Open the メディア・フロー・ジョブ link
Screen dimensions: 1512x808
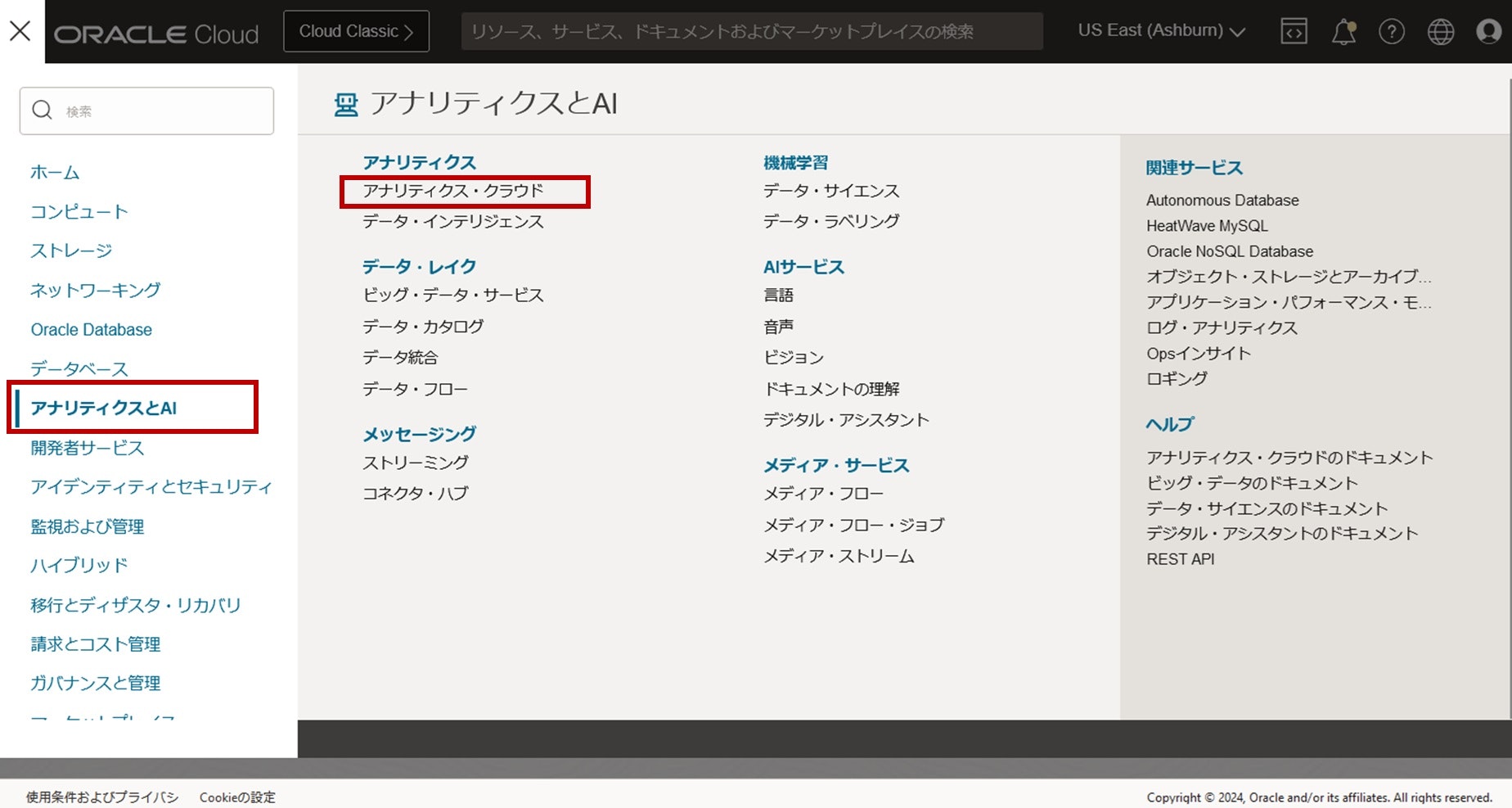click(x=854, y=525)
